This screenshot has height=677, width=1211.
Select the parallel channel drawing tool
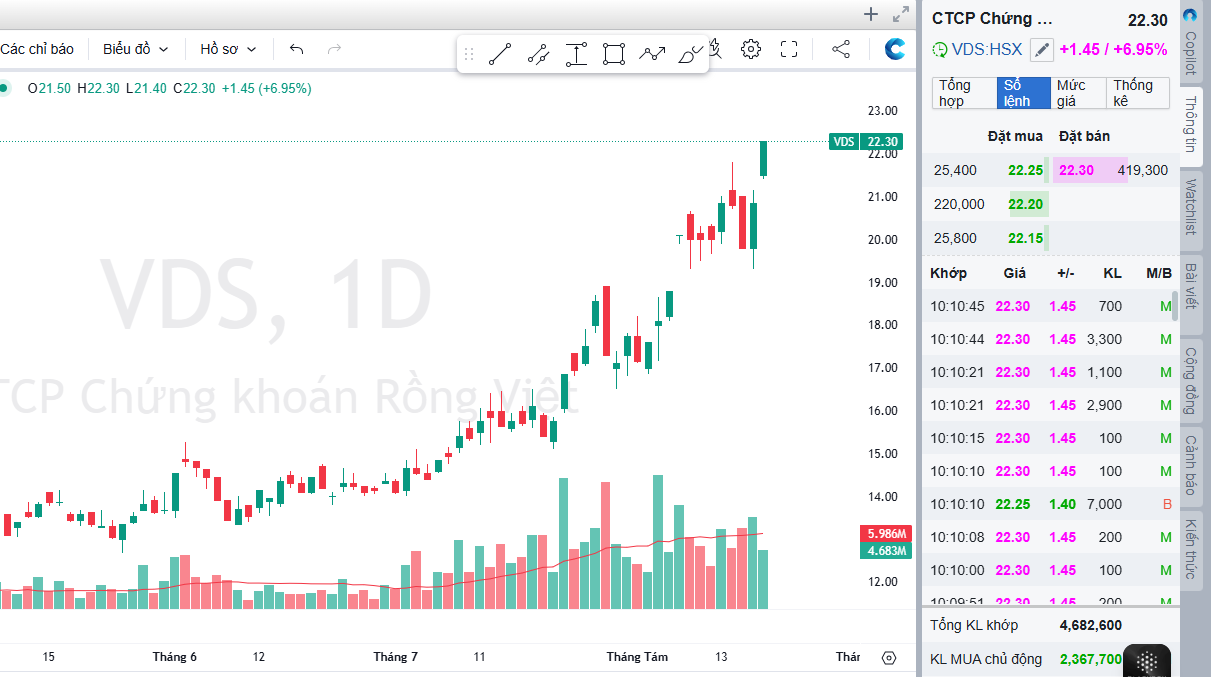[x=538, y=55]
